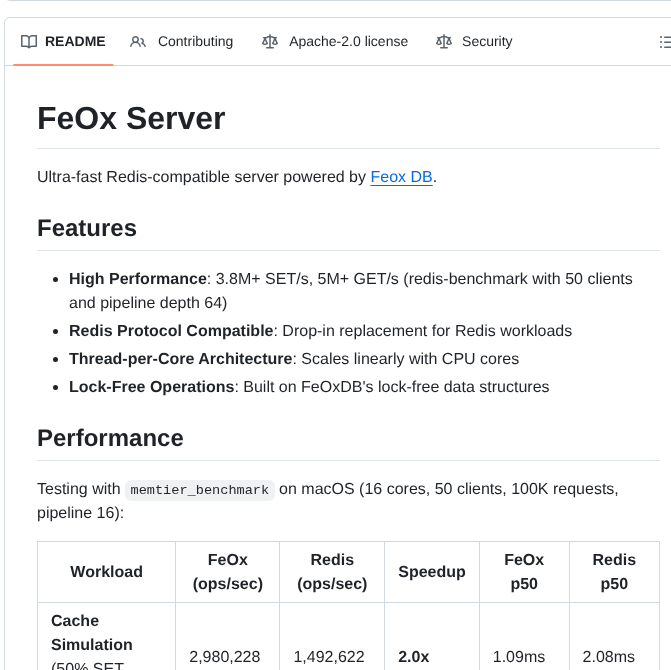671x670 pixels.
Task: Open the Apache-2.0 license tab
Action: pyautogui.click(x=334, y=42)
